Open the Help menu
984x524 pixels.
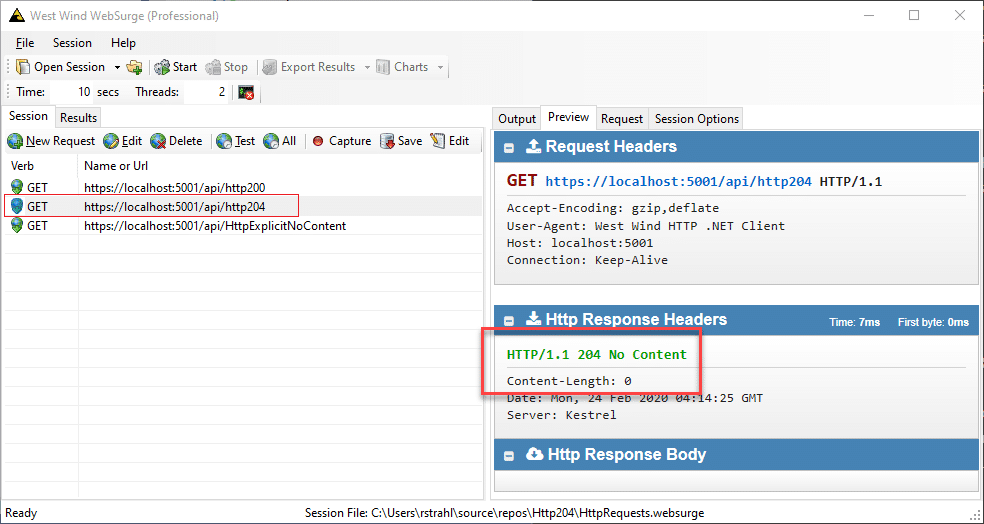[x=123, y=43]
